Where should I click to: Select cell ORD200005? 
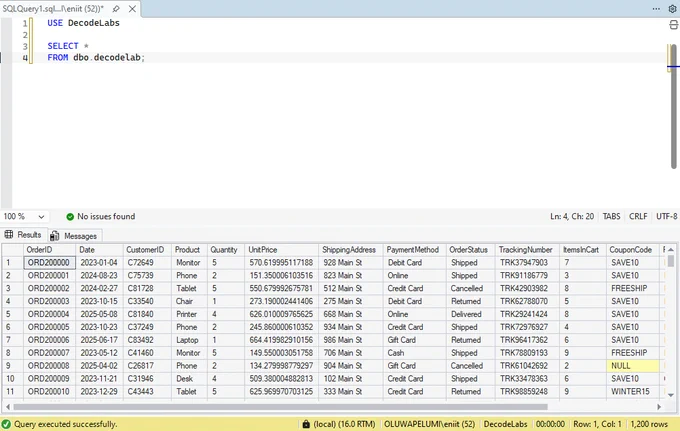[49, 327]
